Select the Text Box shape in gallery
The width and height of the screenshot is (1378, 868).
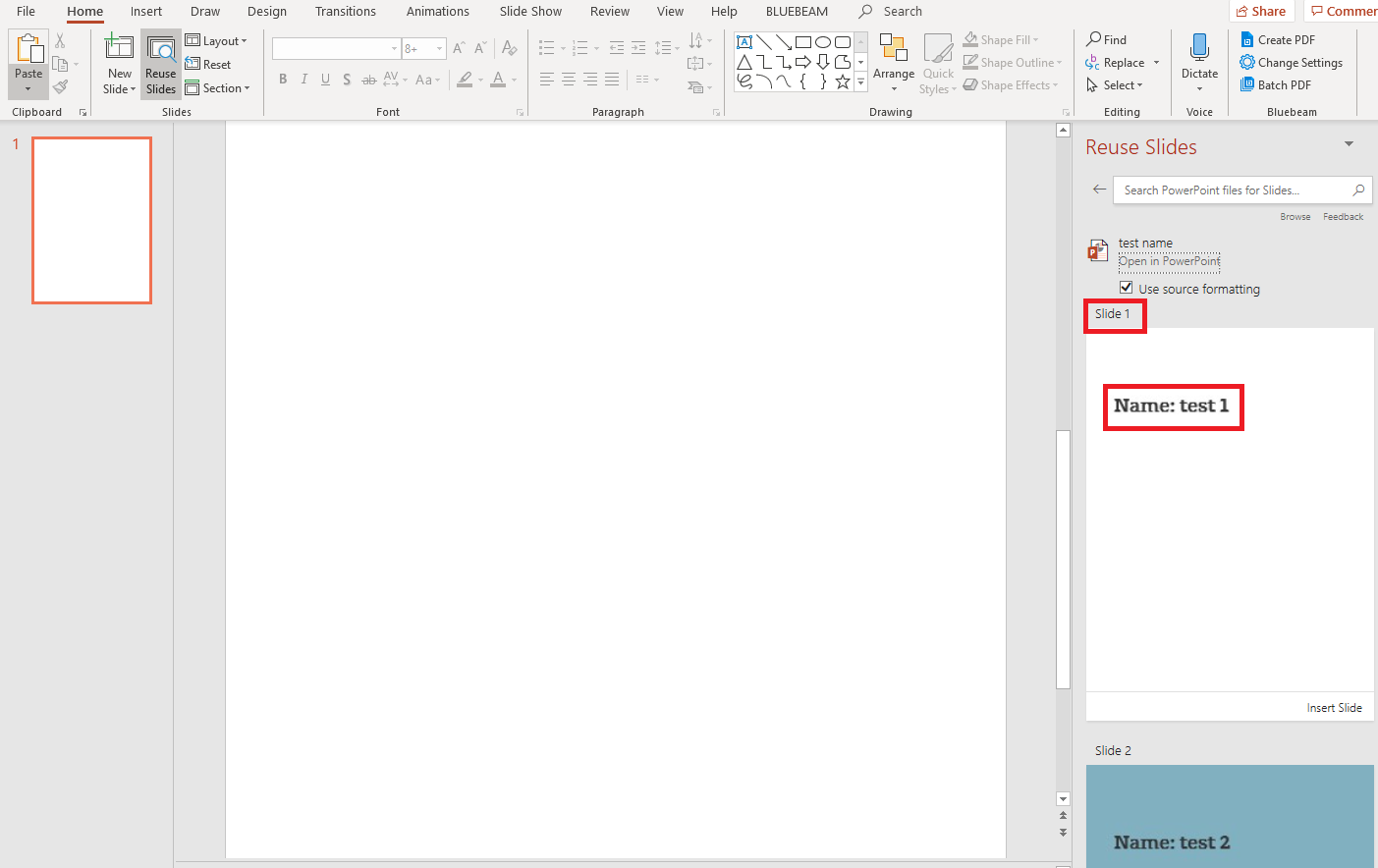(744, 42)
